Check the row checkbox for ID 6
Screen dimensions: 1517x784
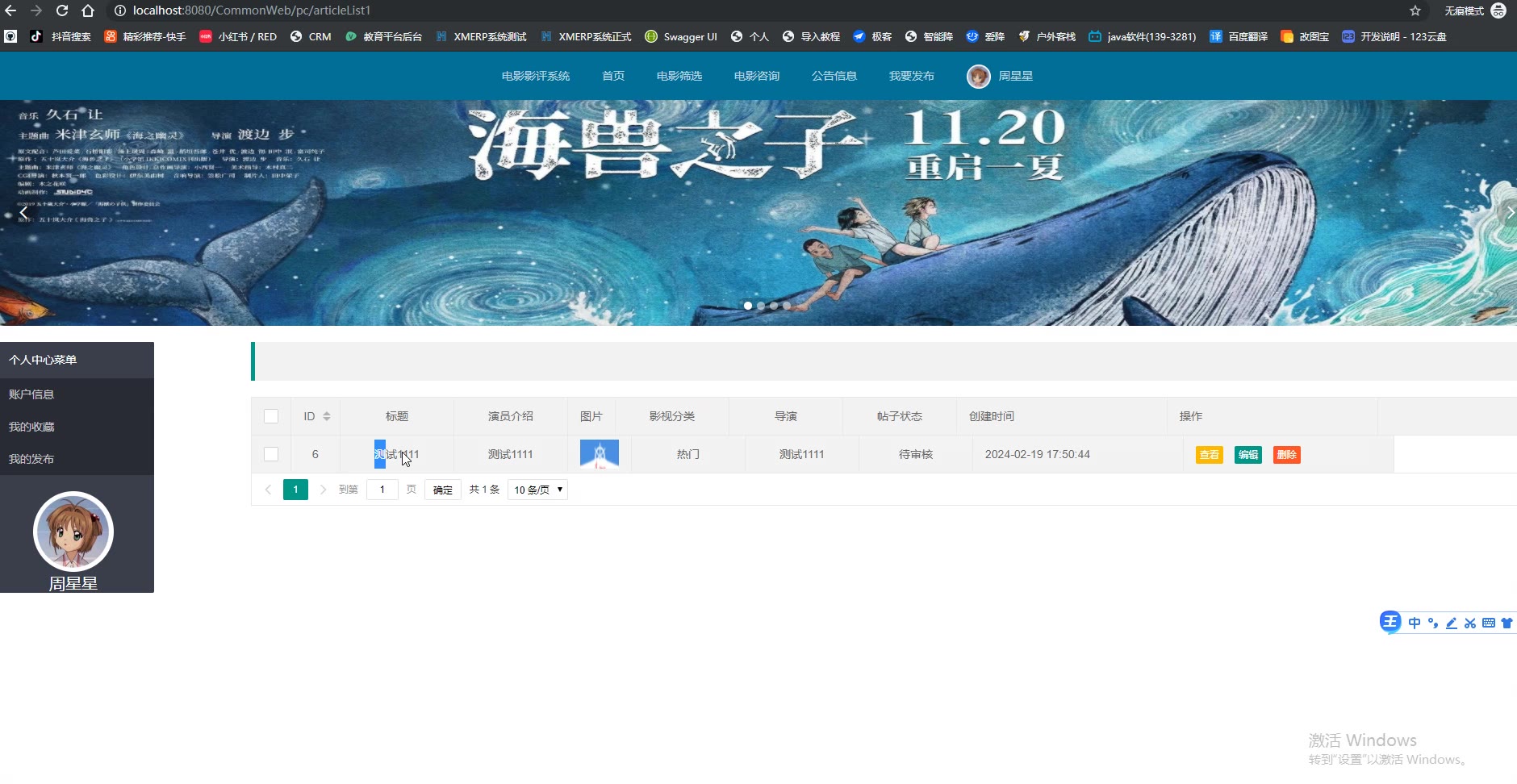click(x=271, y=454)
